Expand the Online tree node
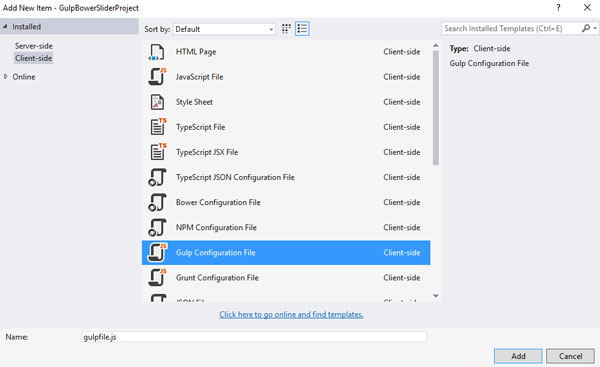The image size is (600, 367). 5,77
